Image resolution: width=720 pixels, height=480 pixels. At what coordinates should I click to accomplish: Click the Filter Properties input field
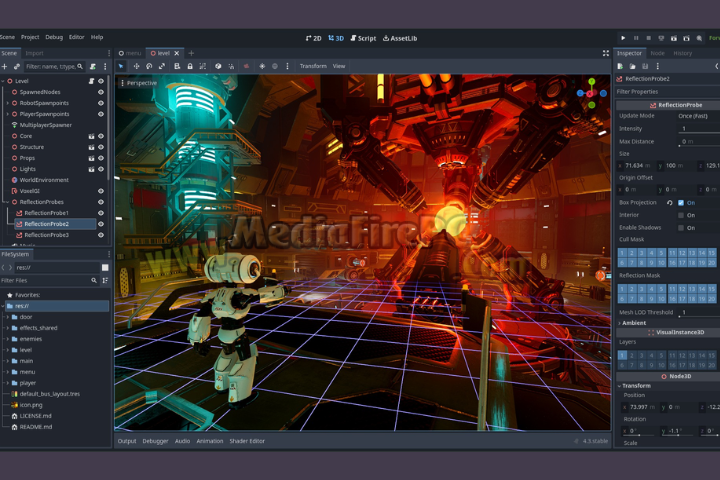click(668, 92)
